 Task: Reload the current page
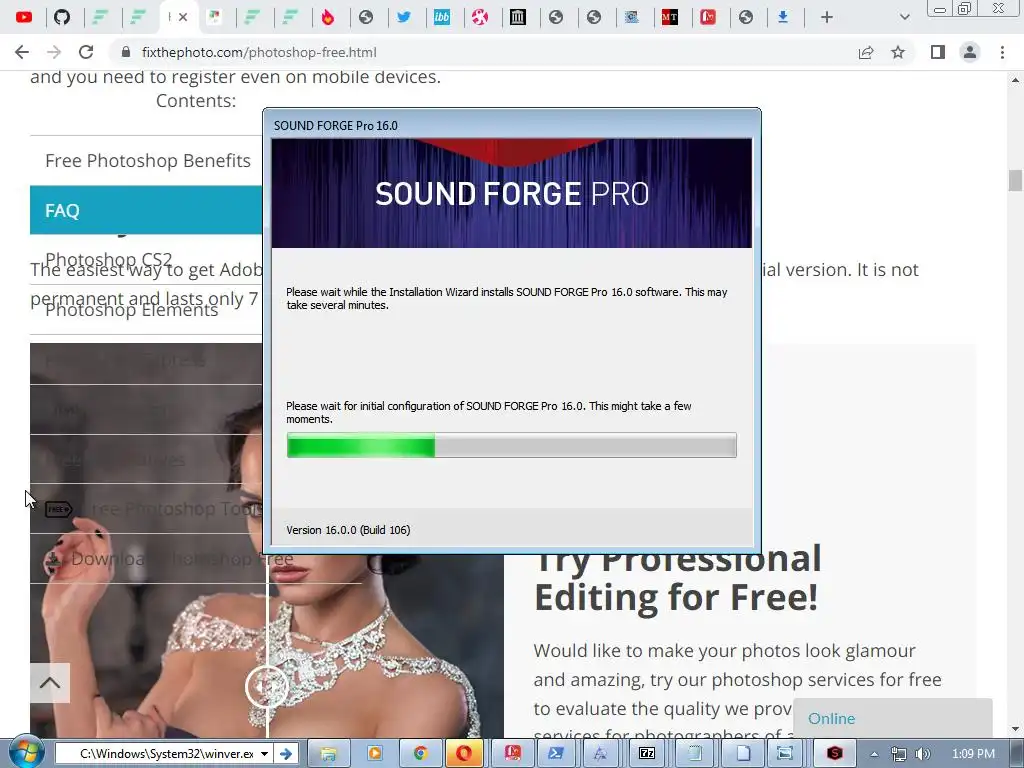(86, 52)
